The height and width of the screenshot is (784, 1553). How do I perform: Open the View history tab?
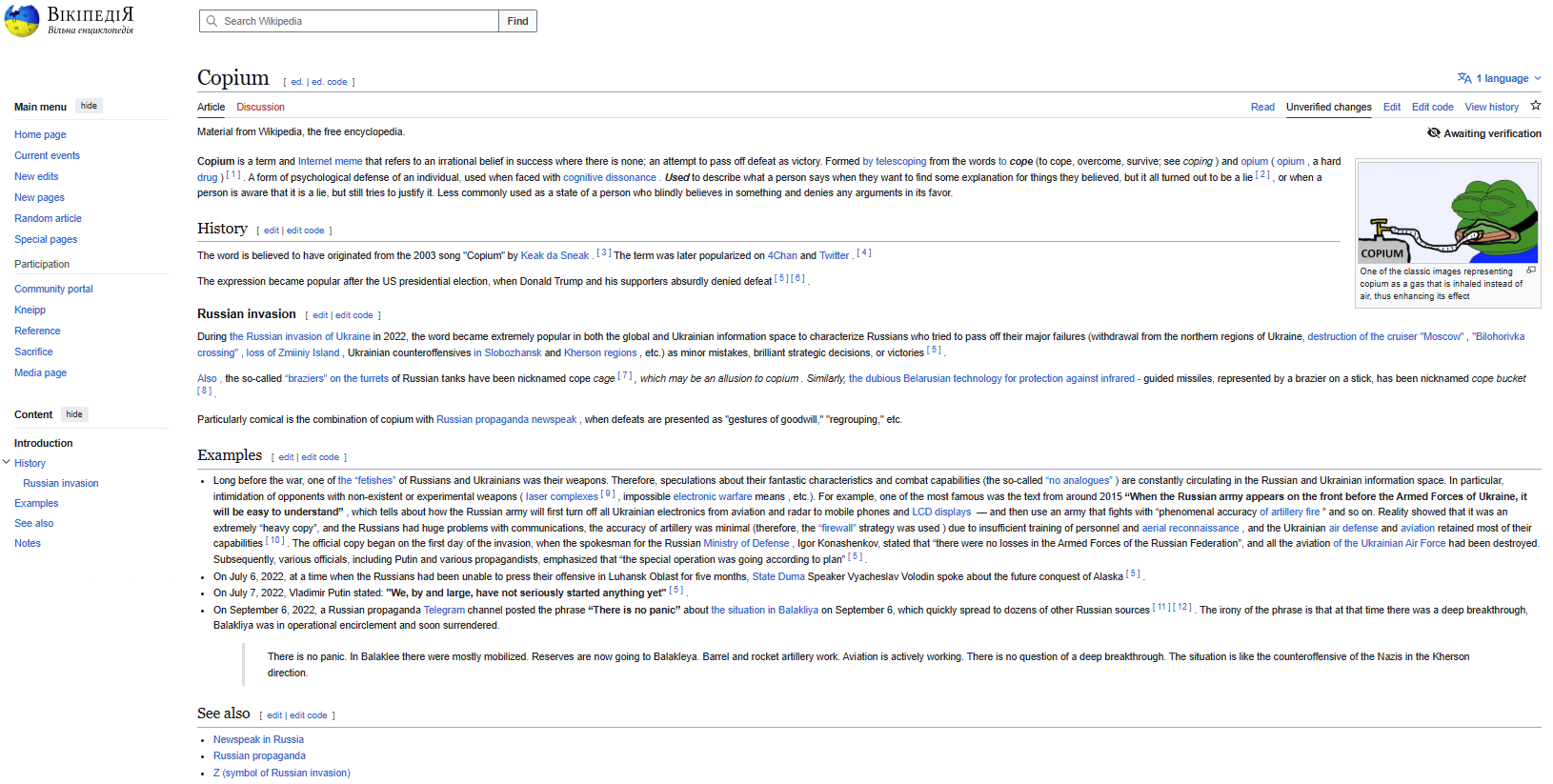(1491, 107)
